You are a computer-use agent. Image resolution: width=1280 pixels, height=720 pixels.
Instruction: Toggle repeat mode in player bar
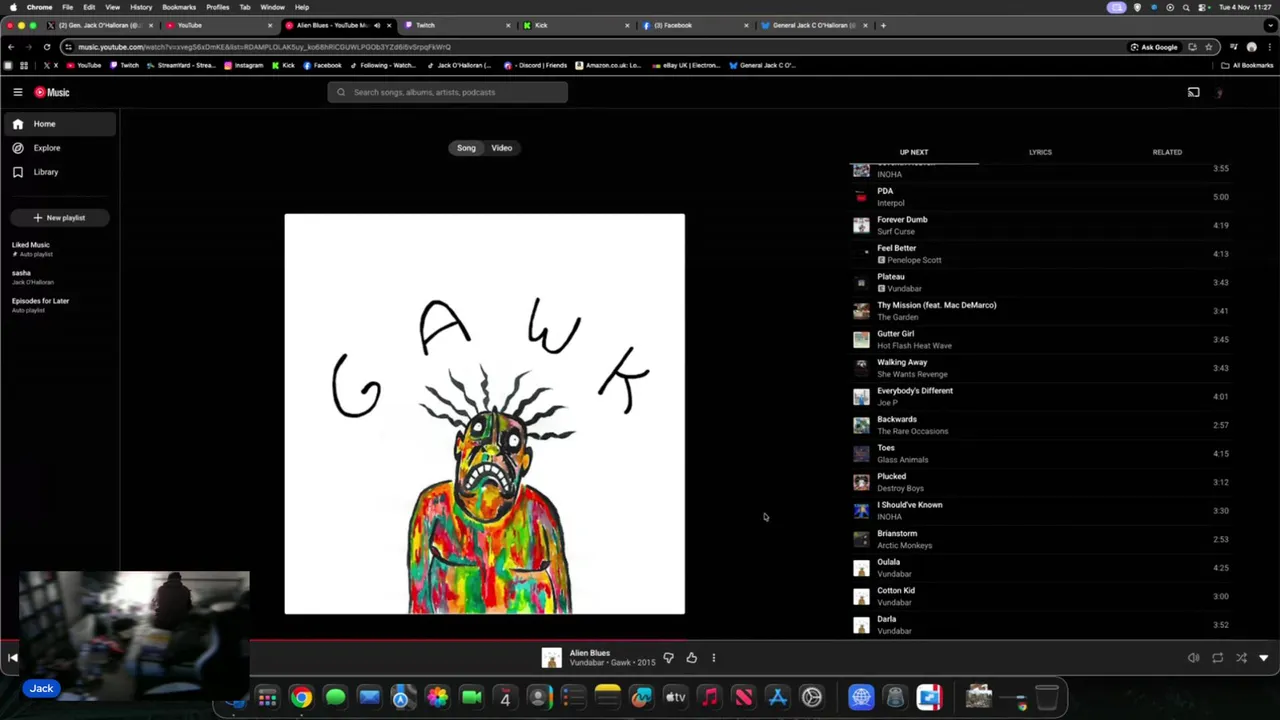[1217, 658]
